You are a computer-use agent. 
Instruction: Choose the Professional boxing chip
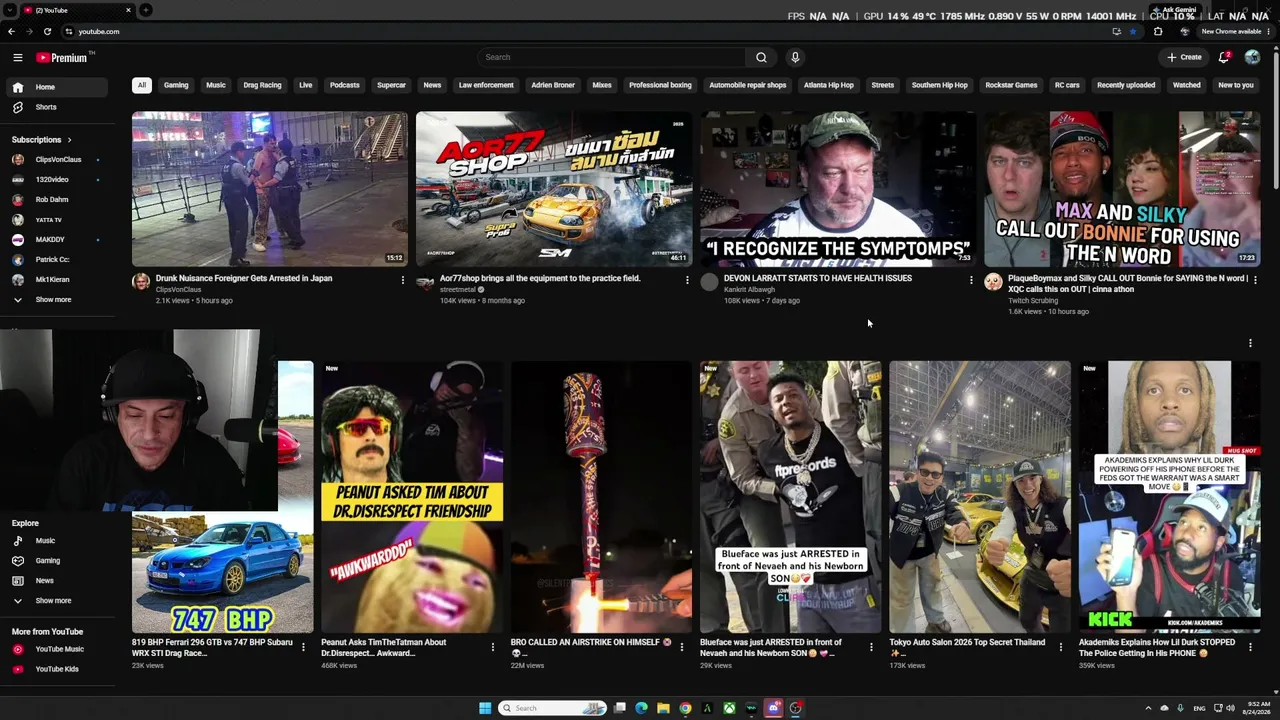pos(660,85)
